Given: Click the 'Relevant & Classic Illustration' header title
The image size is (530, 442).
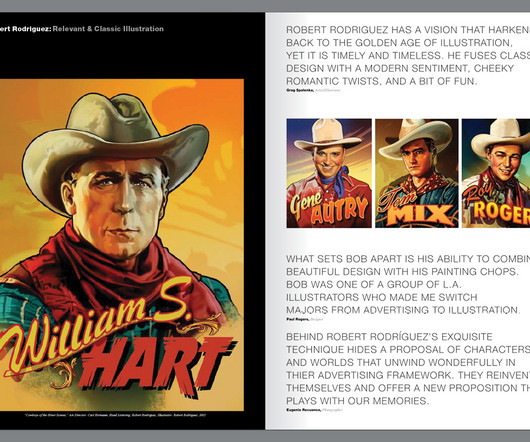Looking at the screenshot, I should pos(108,29).
